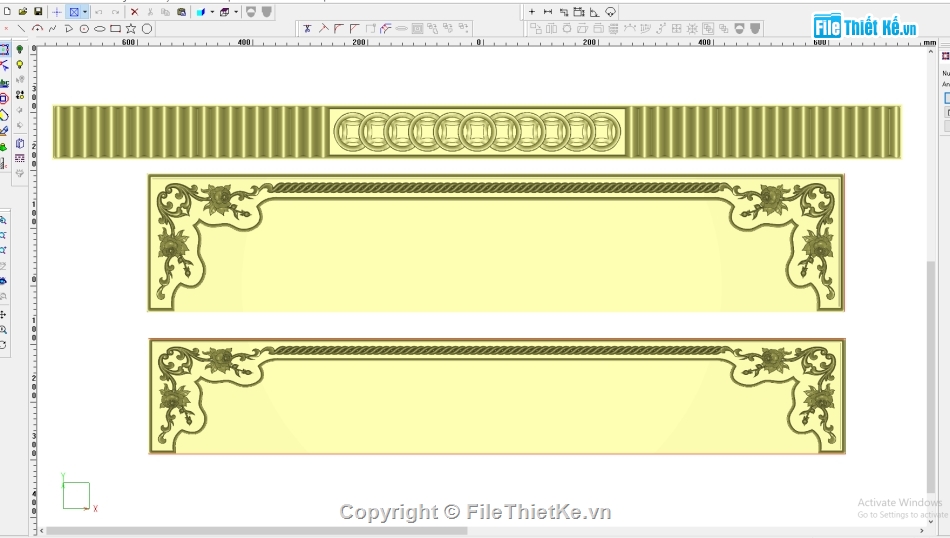The image size is (950, 538).
Task: Select the point tool with small red X
Action: click(6, 28)
